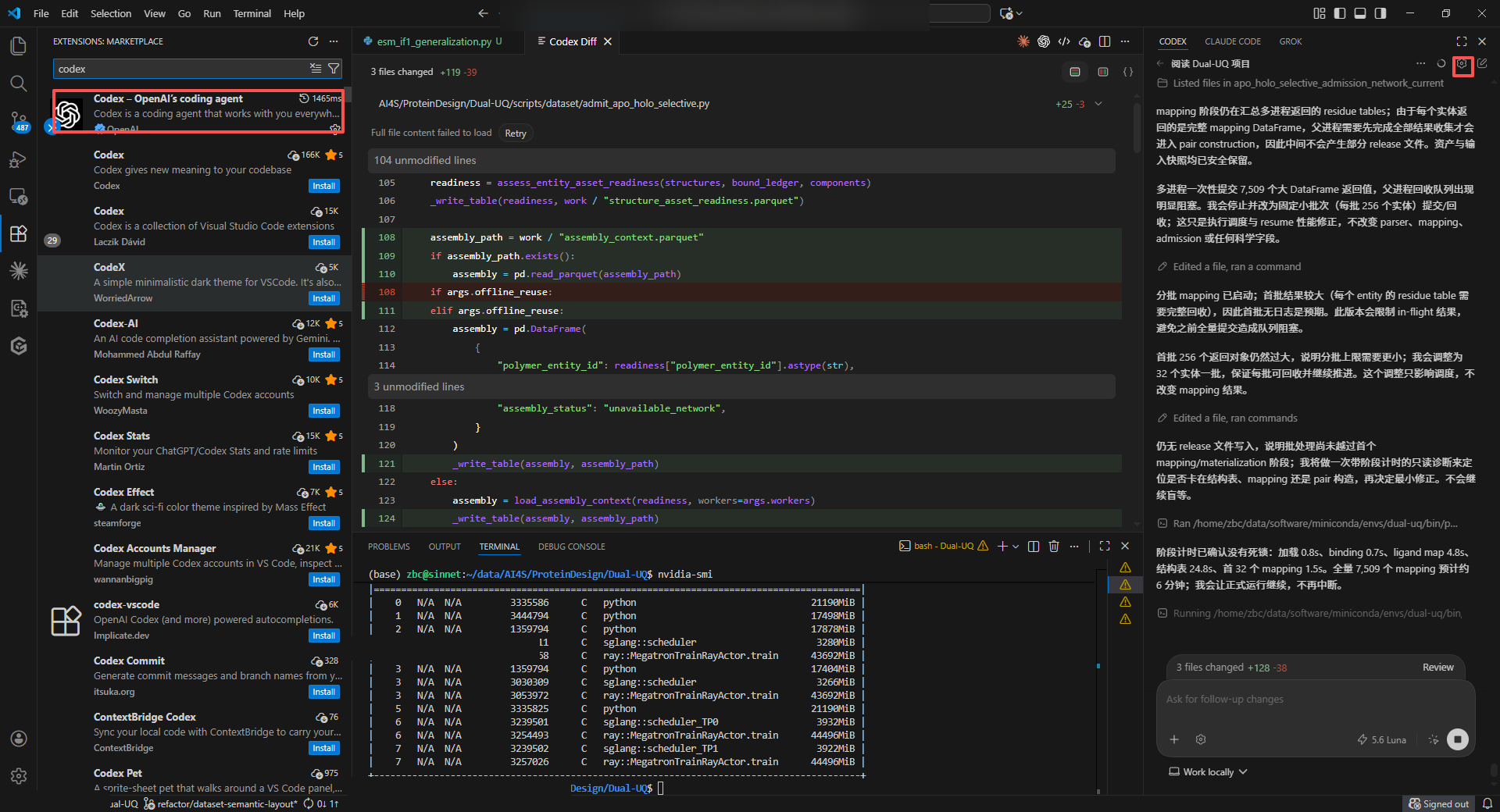Open the gear icon inside Codex input box
This screenshot has height=812, width=1500.
click(1201, 739)
